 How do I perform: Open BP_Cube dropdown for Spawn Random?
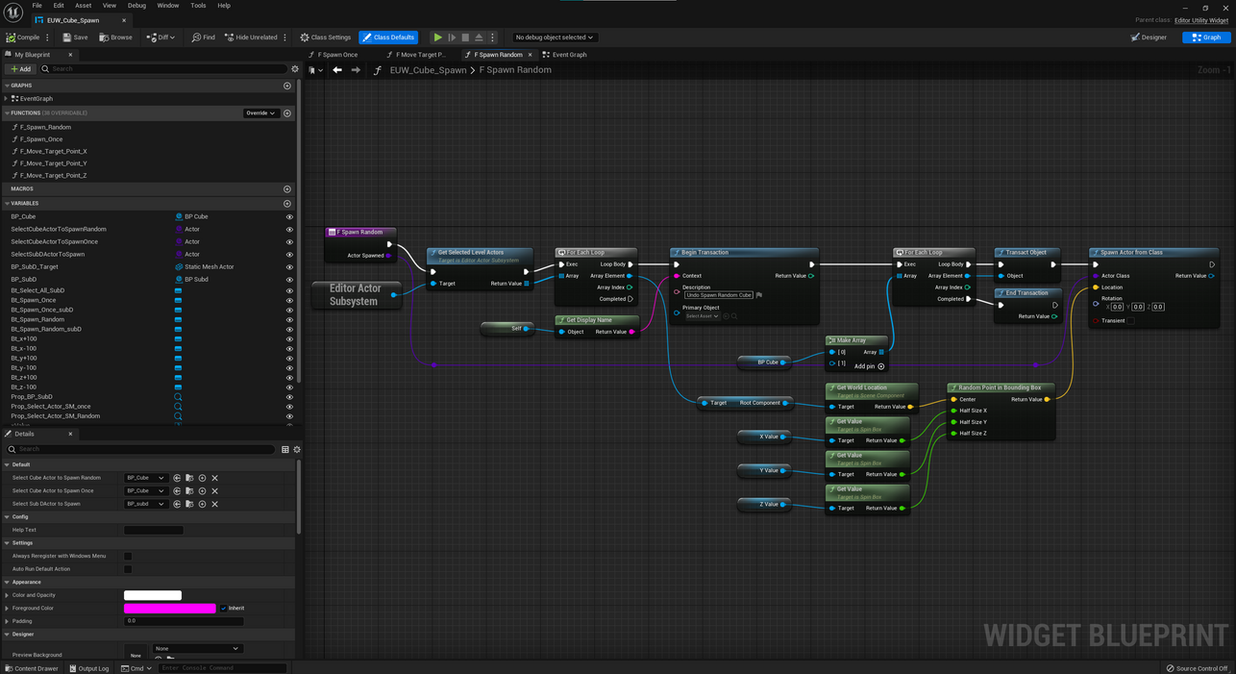pyautogui.click(x=145, y=478)
